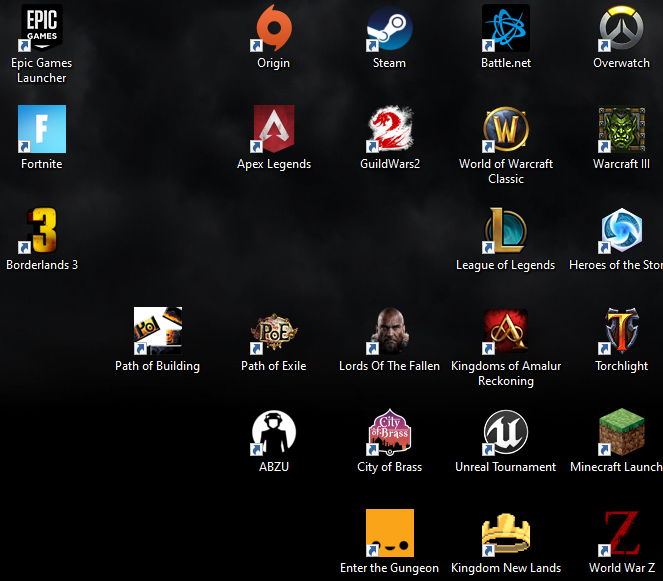
Task: Select the ABZU diver icon
Action: click(274, 432)
